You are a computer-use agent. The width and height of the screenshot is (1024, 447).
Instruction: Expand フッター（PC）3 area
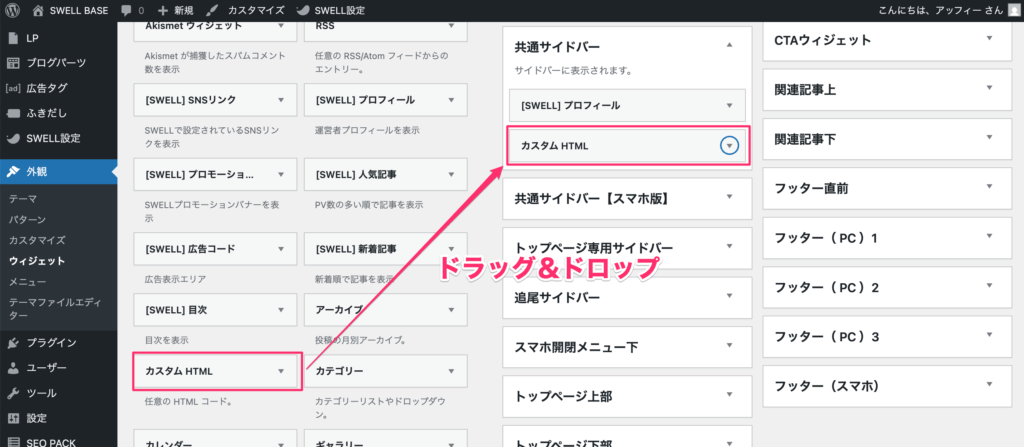point(989,335)
